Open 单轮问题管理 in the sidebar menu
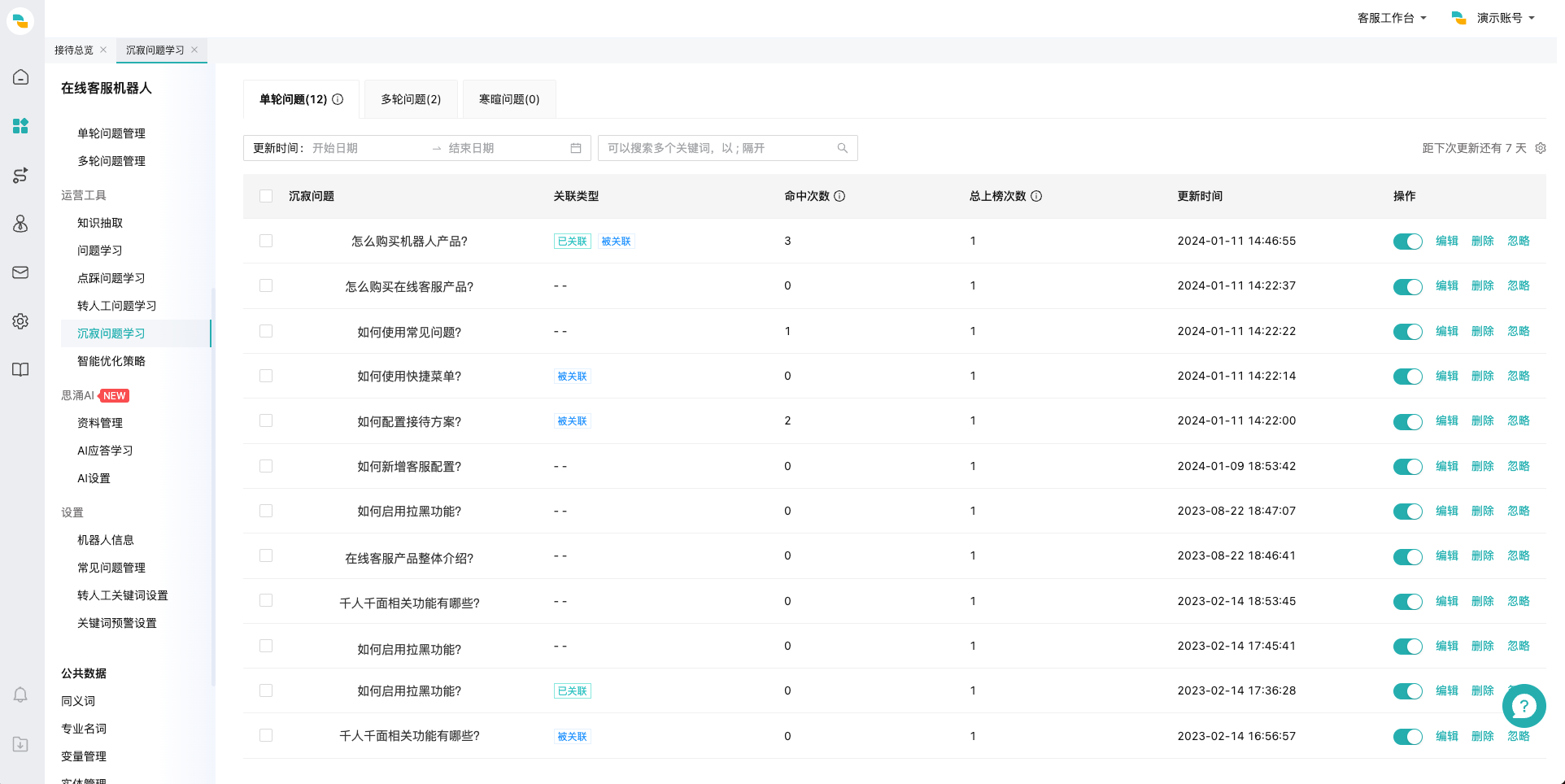The image size is (1565, 784). coord(111,133)
